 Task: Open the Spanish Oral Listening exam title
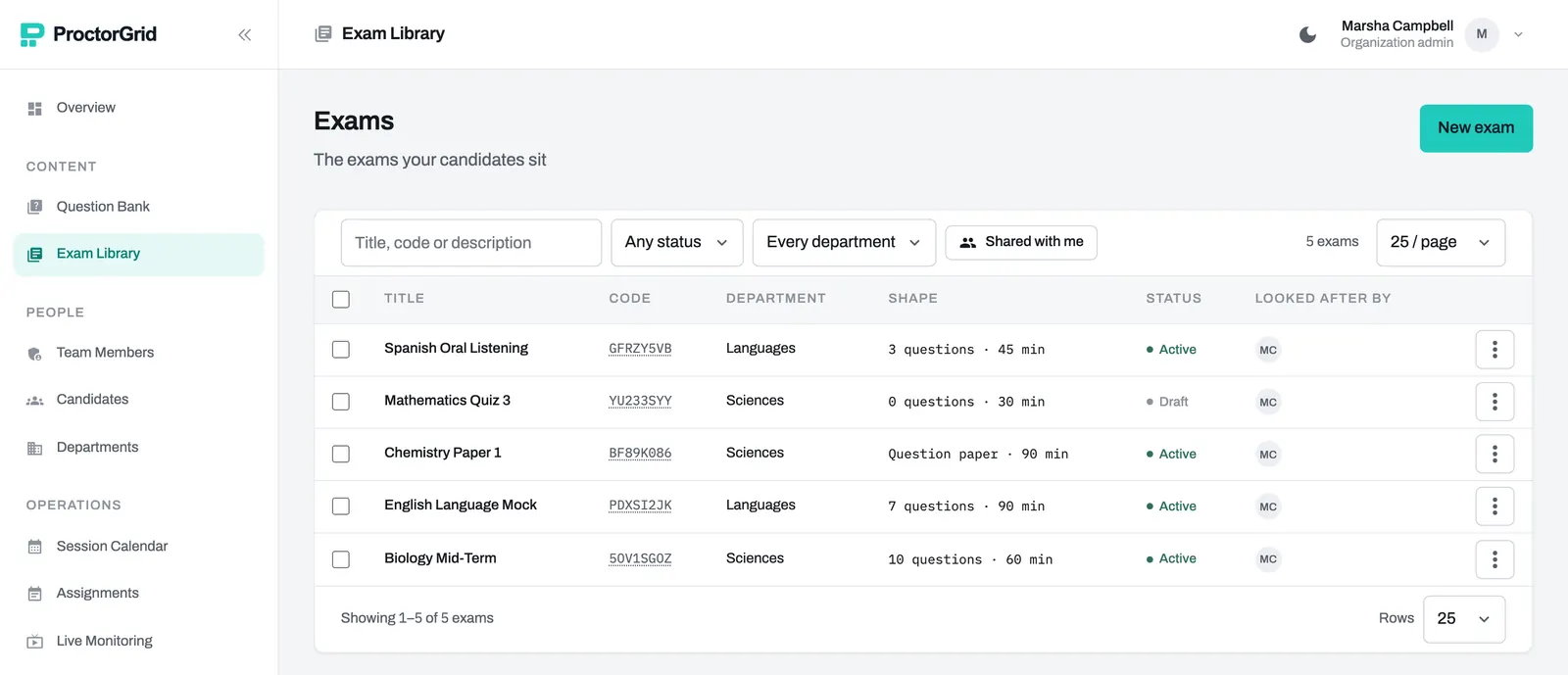tap(456, 349)
